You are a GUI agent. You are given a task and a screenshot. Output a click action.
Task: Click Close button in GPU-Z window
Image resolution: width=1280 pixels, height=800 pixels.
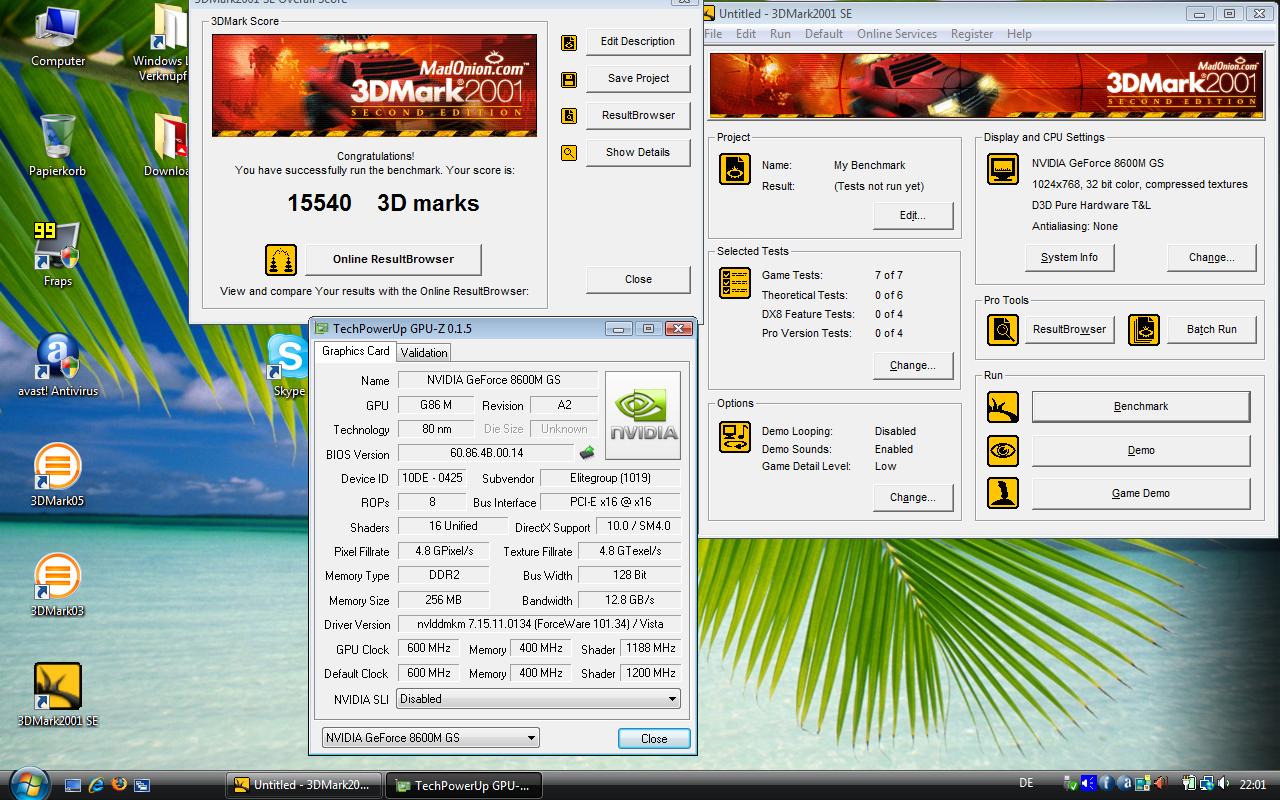(654, 739)
